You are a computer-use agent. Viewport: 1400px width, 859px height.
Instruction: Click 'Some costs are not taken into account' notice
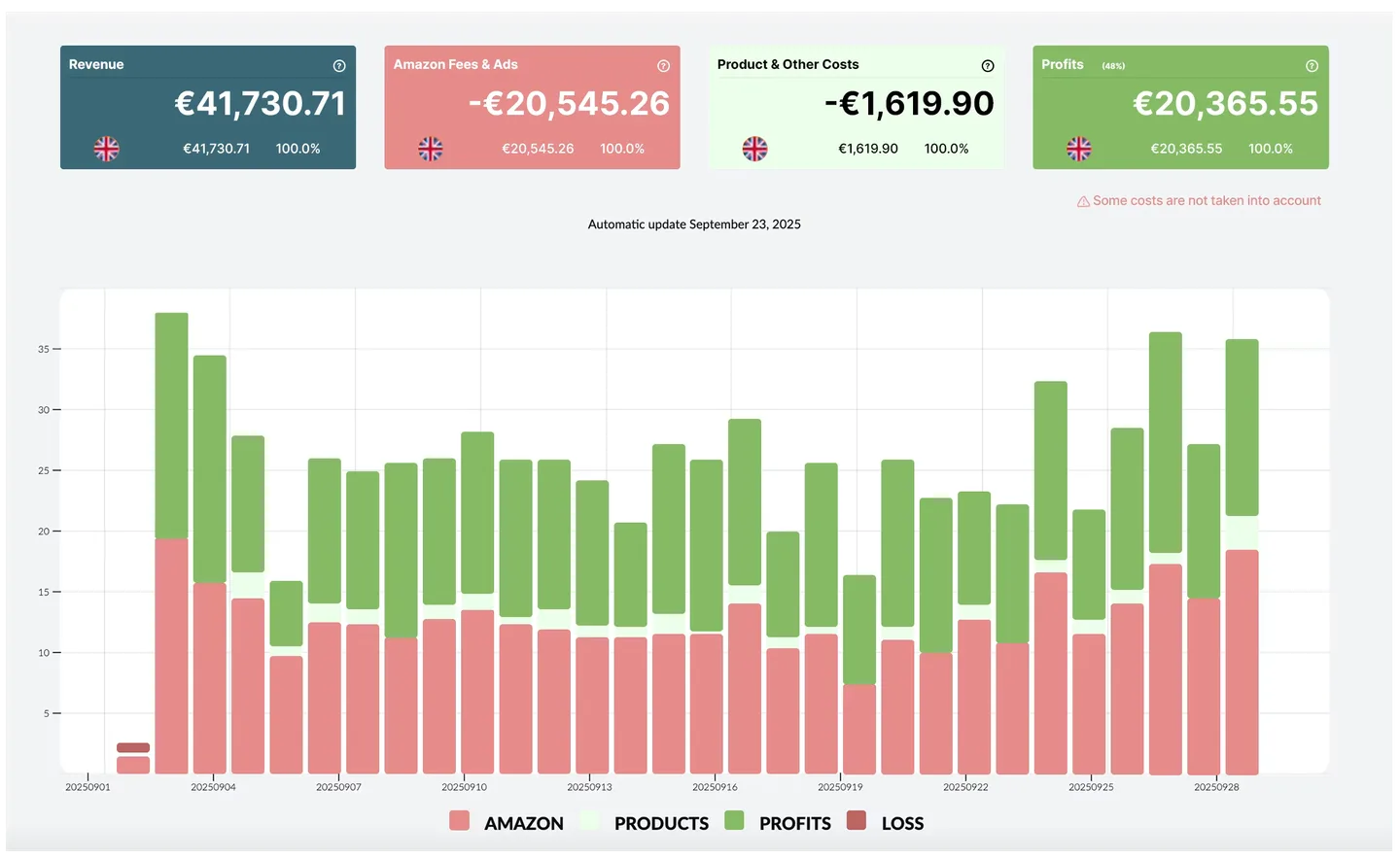coord(1207,200)
